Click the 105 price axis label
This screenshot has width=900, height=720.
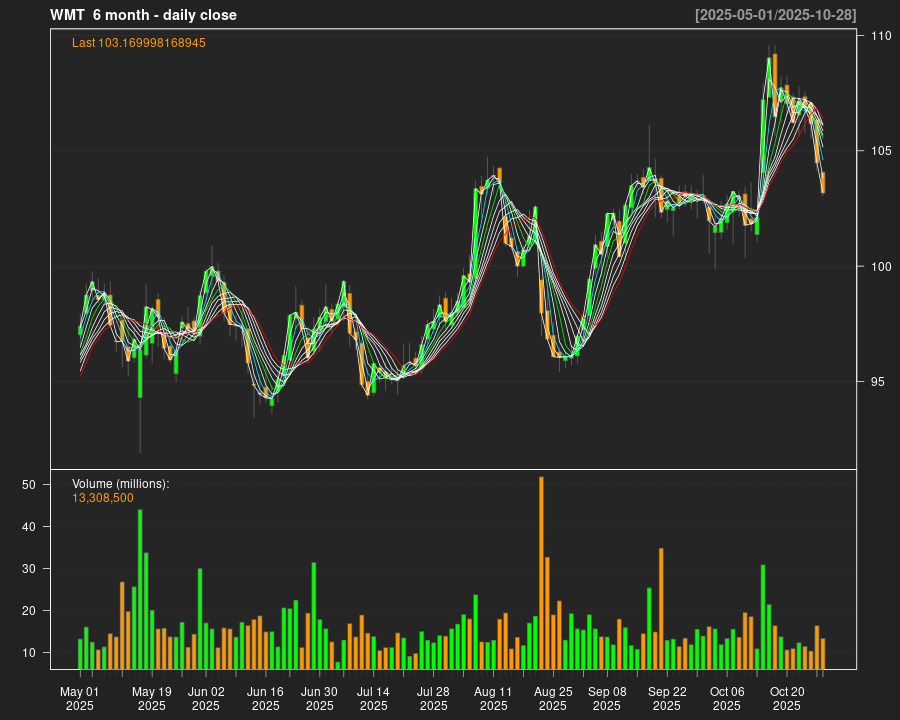click(x=881, y=151)
